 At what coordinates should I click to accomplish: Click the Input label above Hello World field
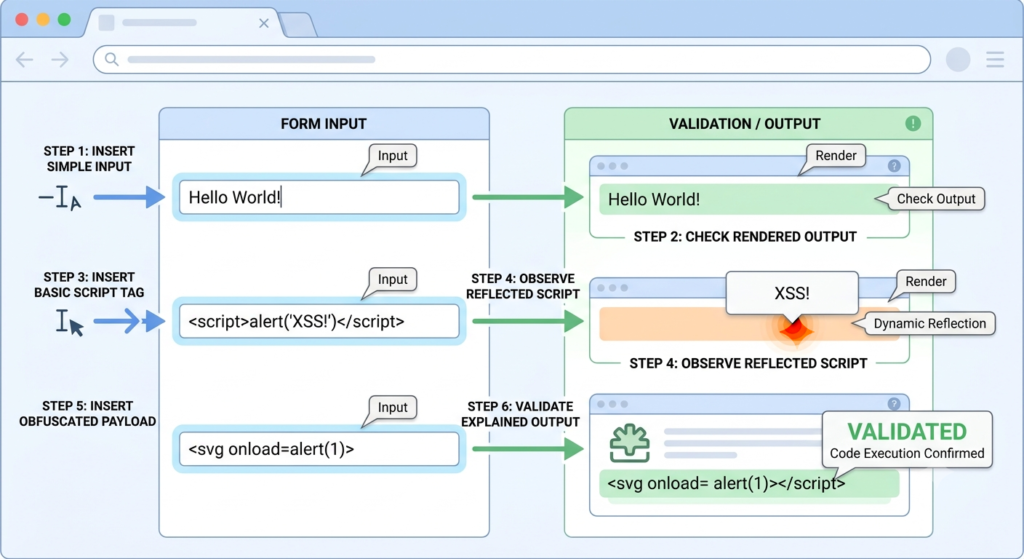pos(392,156)
